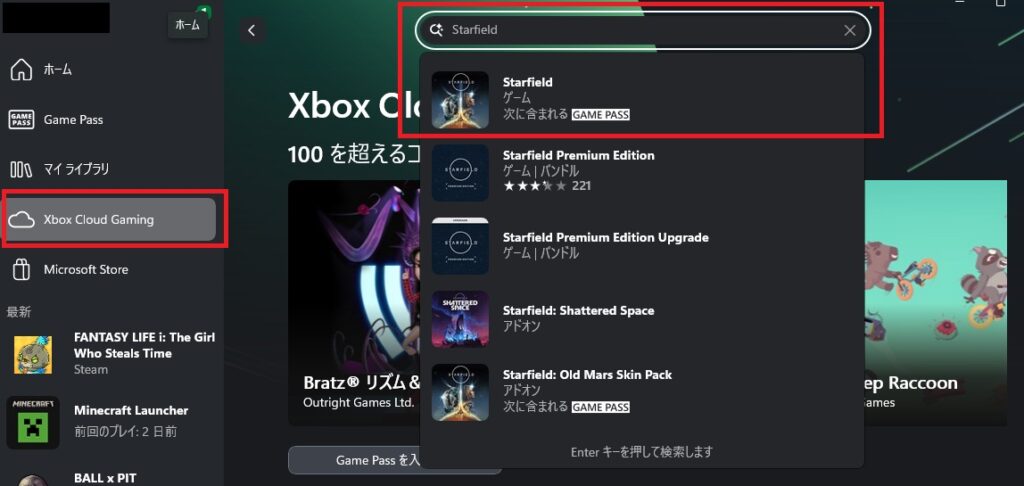
Task: Open the Bratz rhythm game tile
Action: click(353, 303)
